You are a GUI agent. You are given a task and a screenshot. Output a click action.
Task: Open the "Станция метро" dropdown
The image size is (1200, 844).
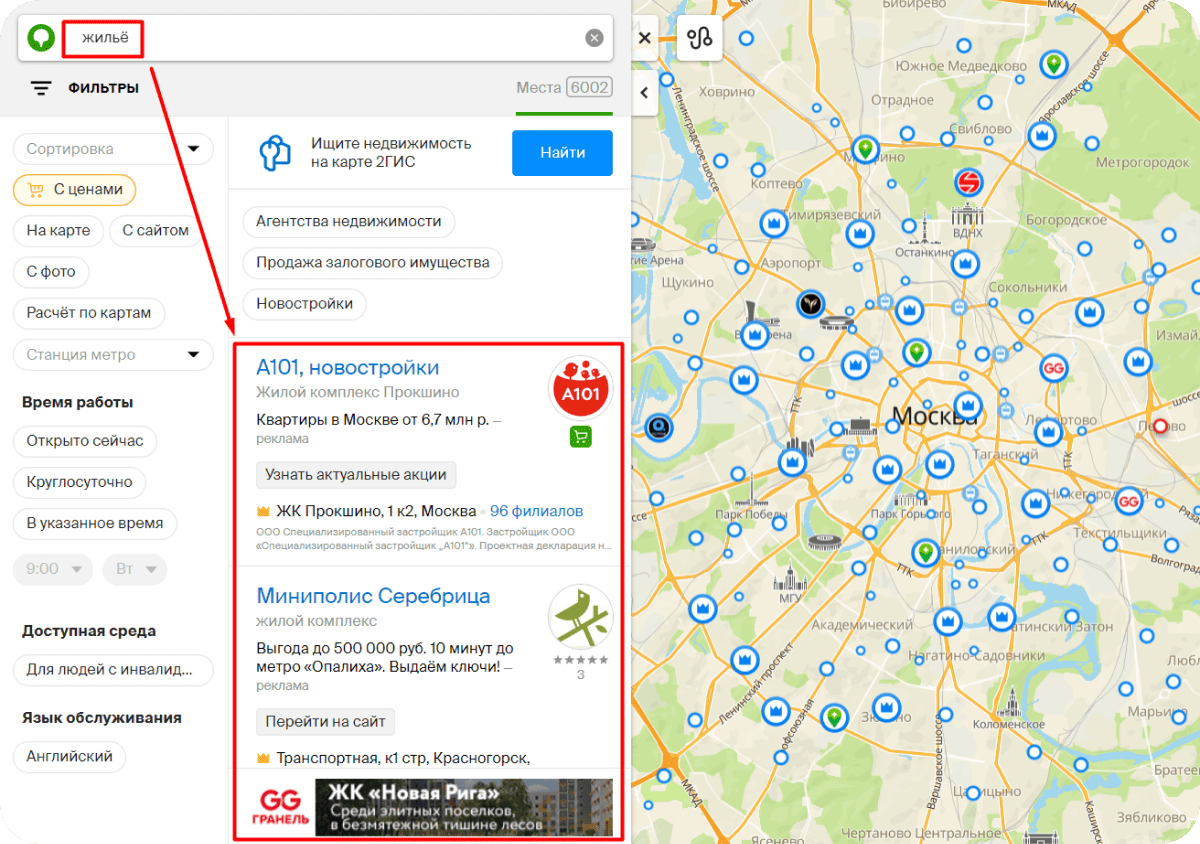pyautogui.click(x=113, y=355)
